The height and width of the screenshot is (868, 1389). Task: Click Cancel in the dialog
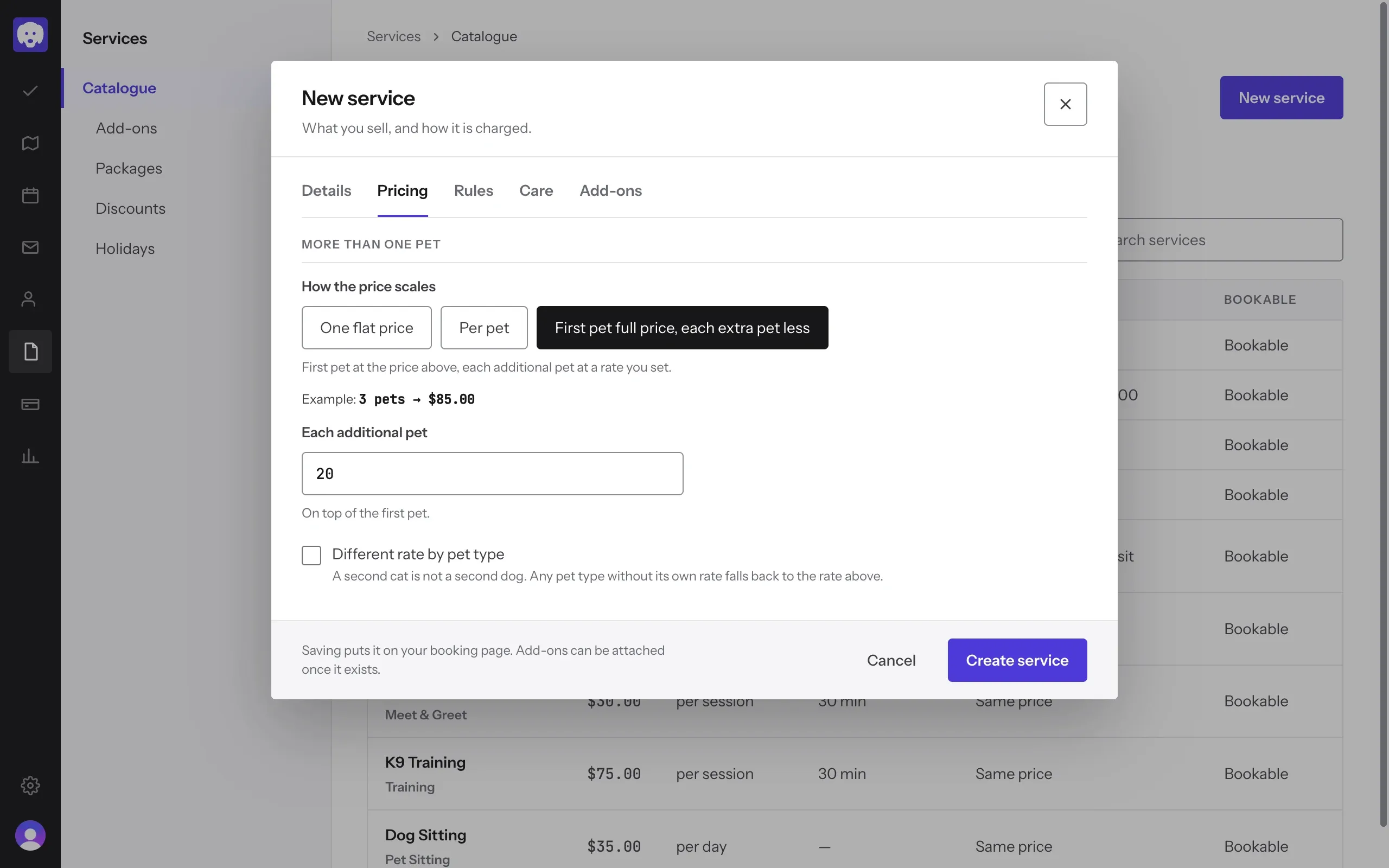point(891,660)
